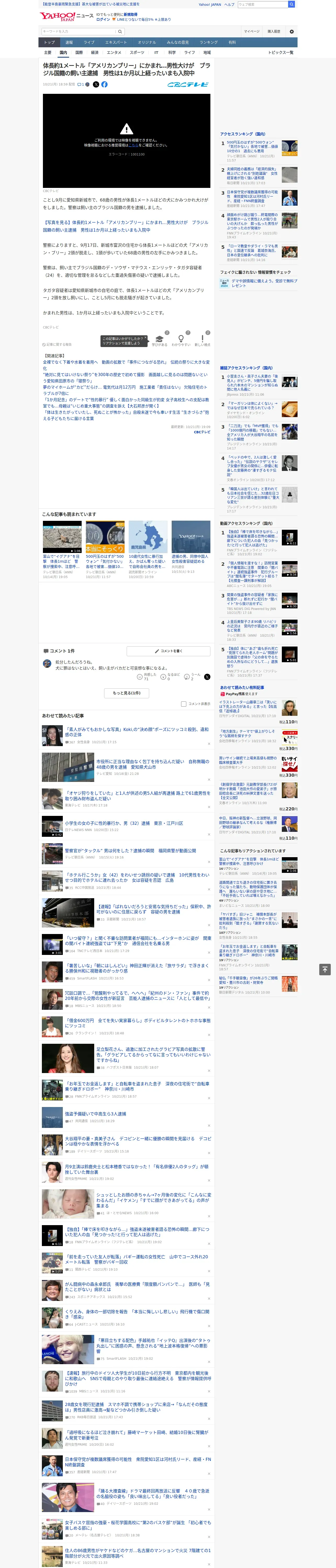Click 記事に関する報告 report icon link
Image resolution: width=336 pixels, height=1568 pixels.
57,344
